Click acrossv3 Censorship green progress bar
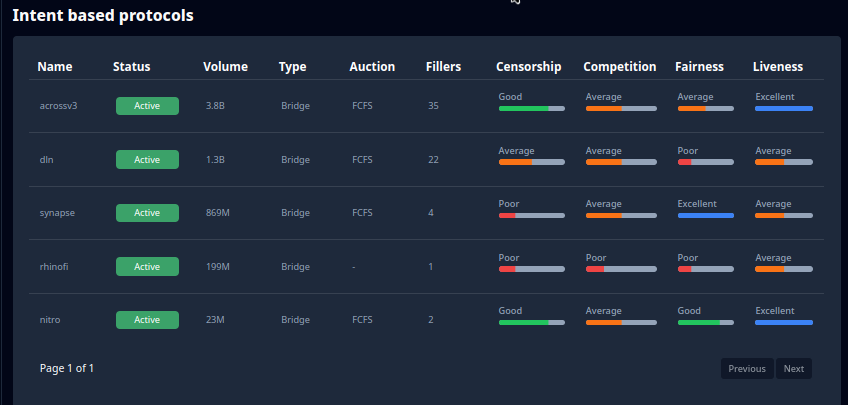 pyautogui.click(x=532, y=109)
